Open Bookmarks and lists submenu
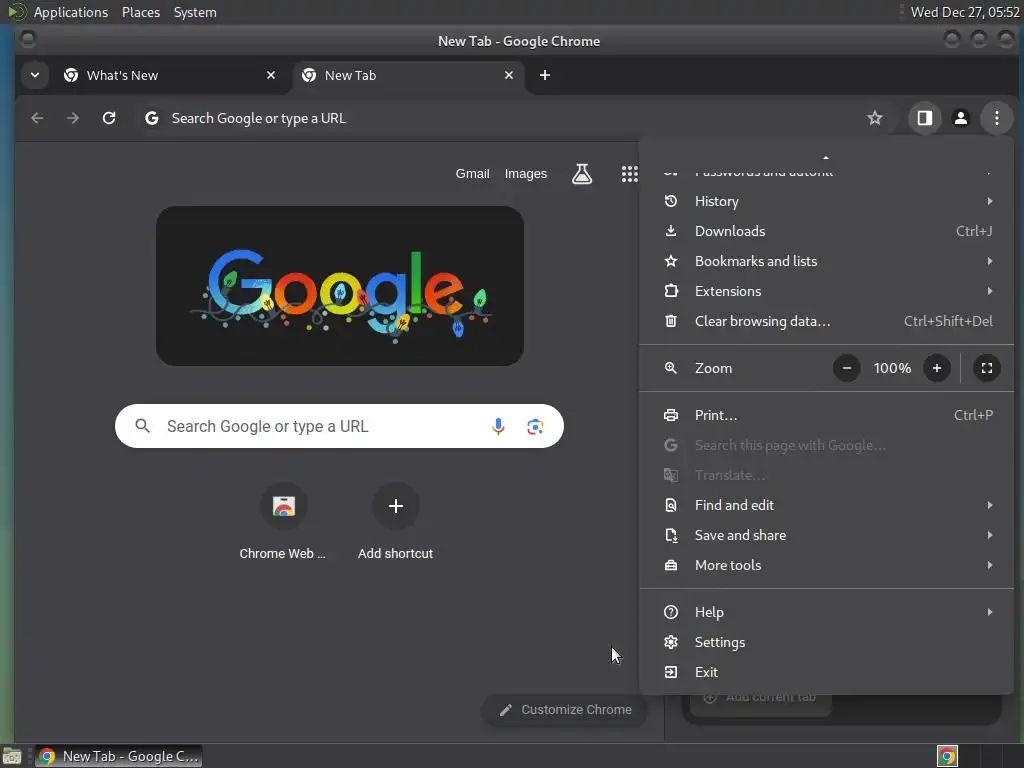 pyautogui.click(x=826, y=261)
